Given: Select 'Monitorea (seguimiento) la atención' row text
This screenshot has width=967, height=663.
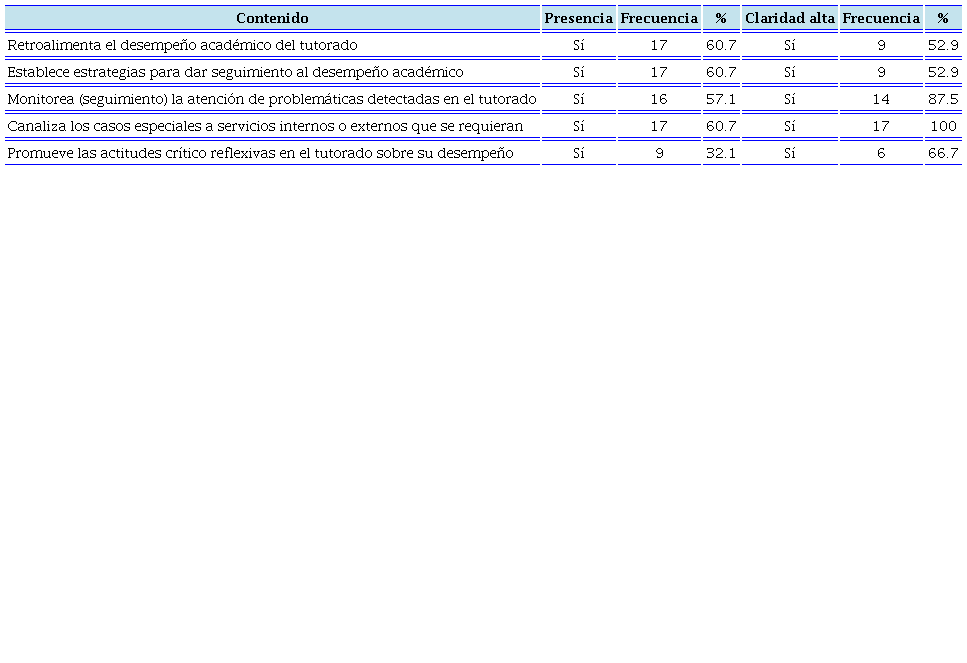Looking at the screenshot, I should 271,99.
